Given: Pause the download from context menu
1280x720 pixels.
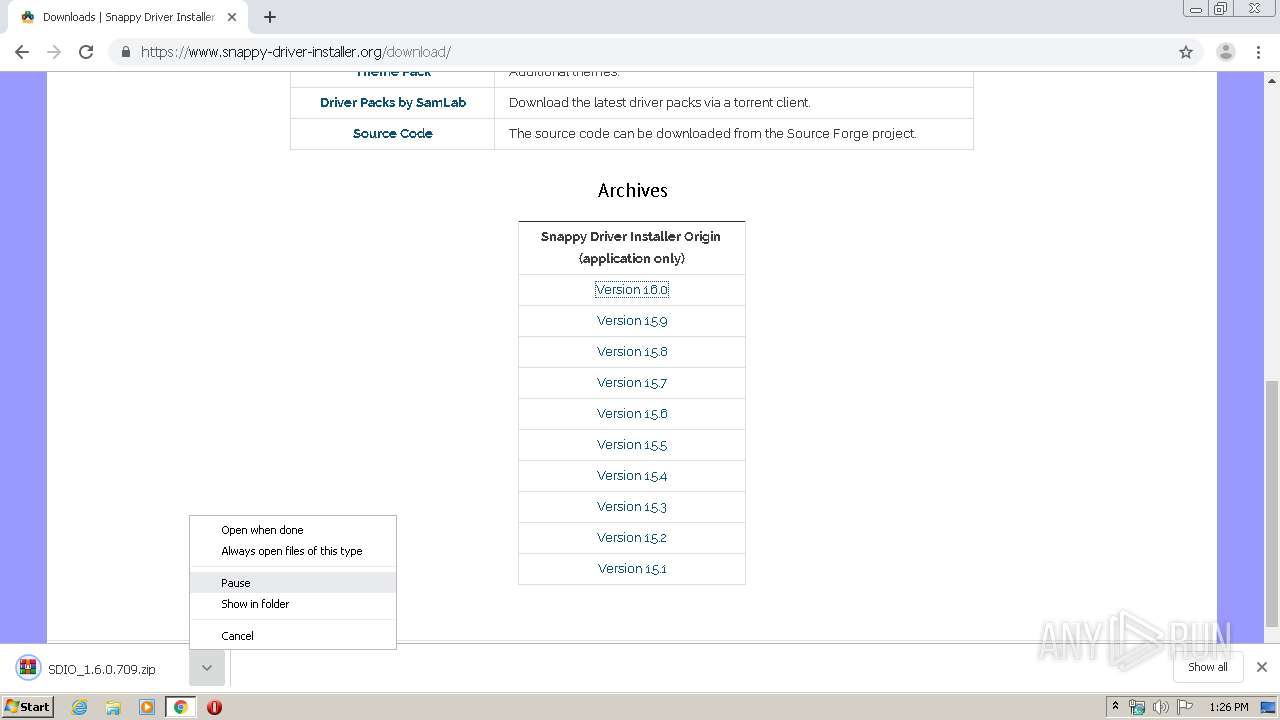Looking at the screenshot, I should [293, 583].
